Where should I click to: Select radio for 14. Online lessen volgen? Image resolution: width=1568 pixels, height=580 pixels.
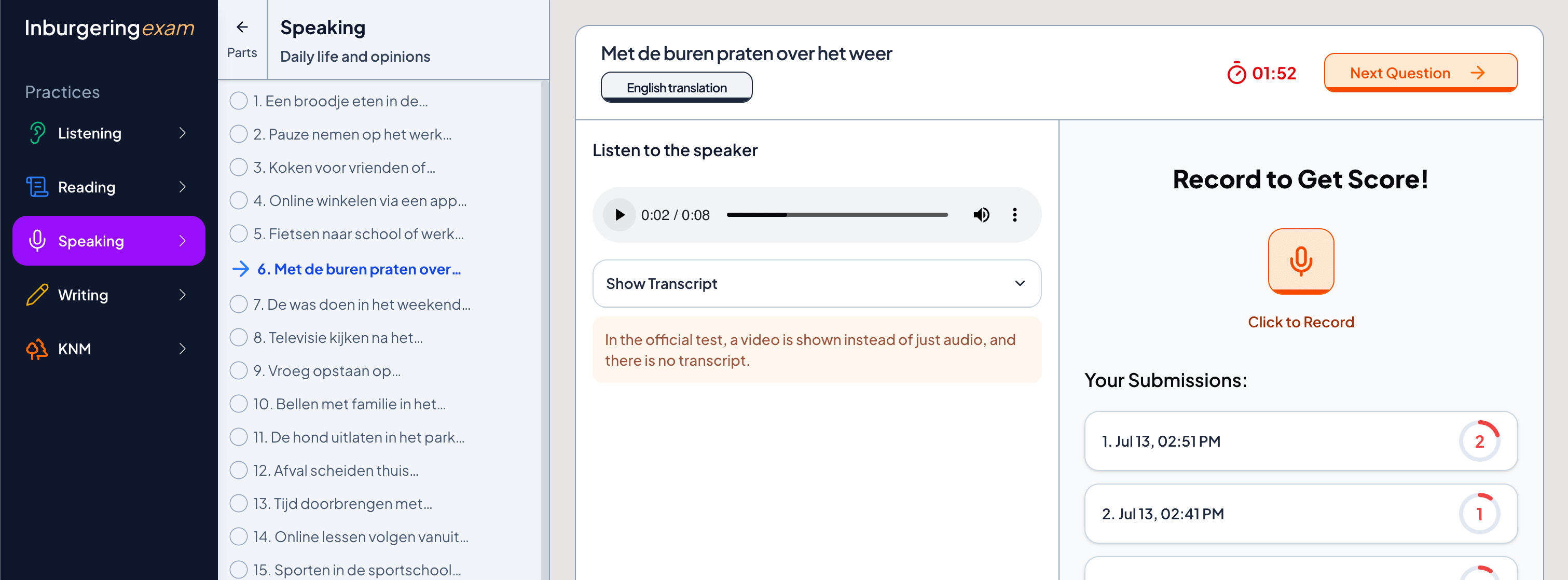point(239,536)
